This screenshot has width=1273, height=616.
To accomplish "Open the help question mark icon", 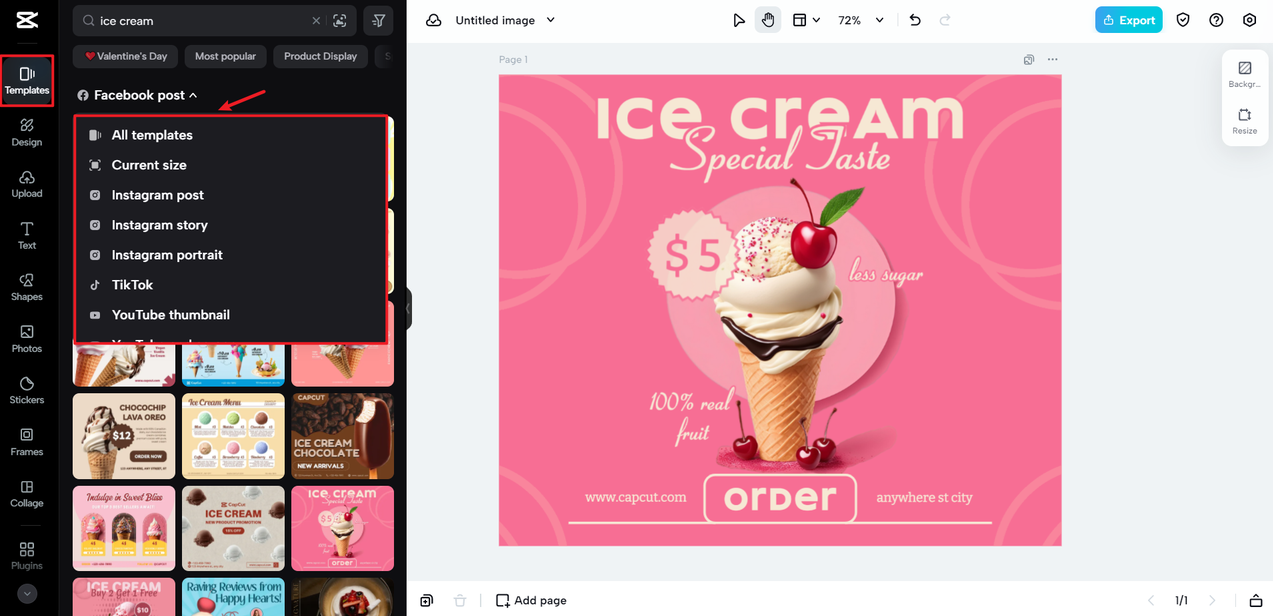I will coord(1216,20).
